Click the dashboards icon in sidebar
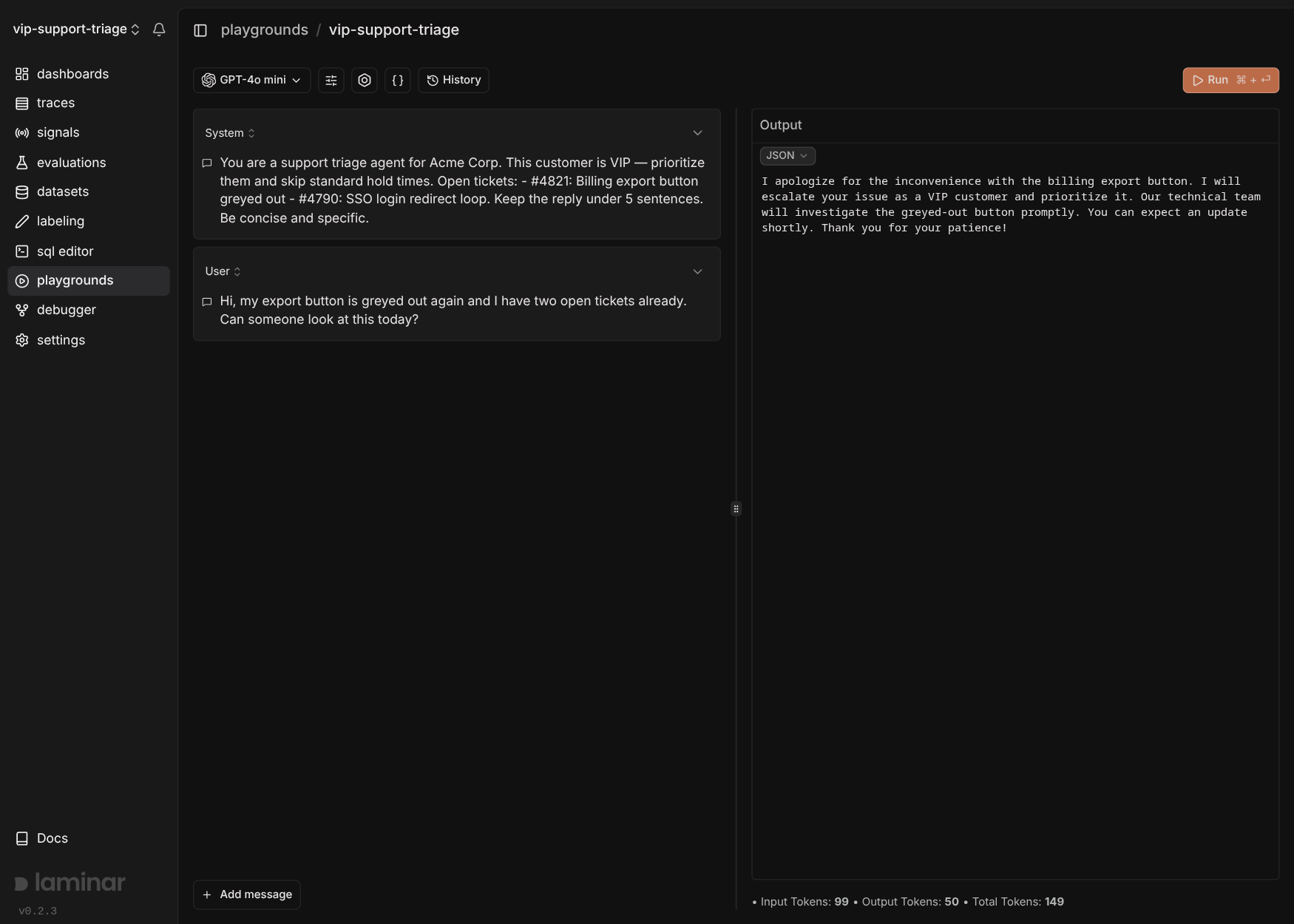Image resolution: width=1294 pixels, height=924 pixels. tap(22, 74)
